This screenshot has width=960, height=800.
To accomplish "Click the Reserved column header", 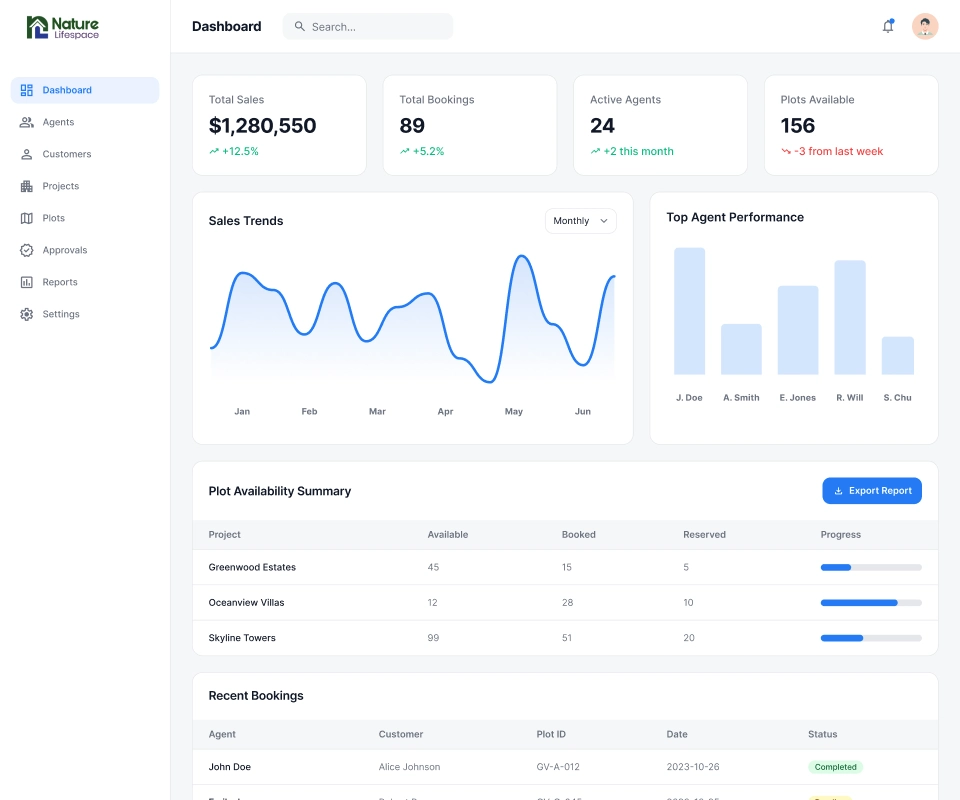I will 705,534.
